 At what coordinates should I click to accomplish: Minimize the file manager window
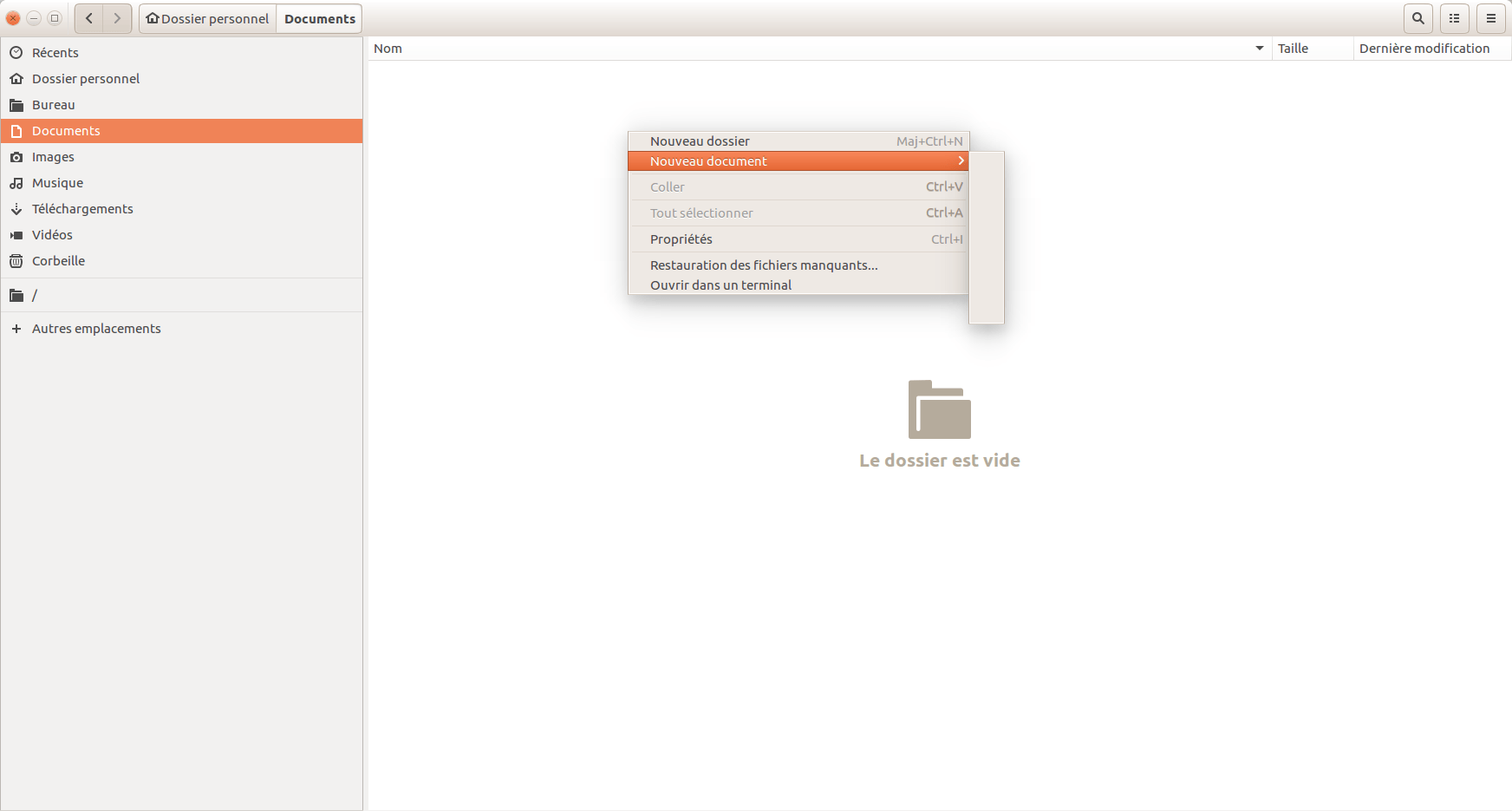pos(34,18)
